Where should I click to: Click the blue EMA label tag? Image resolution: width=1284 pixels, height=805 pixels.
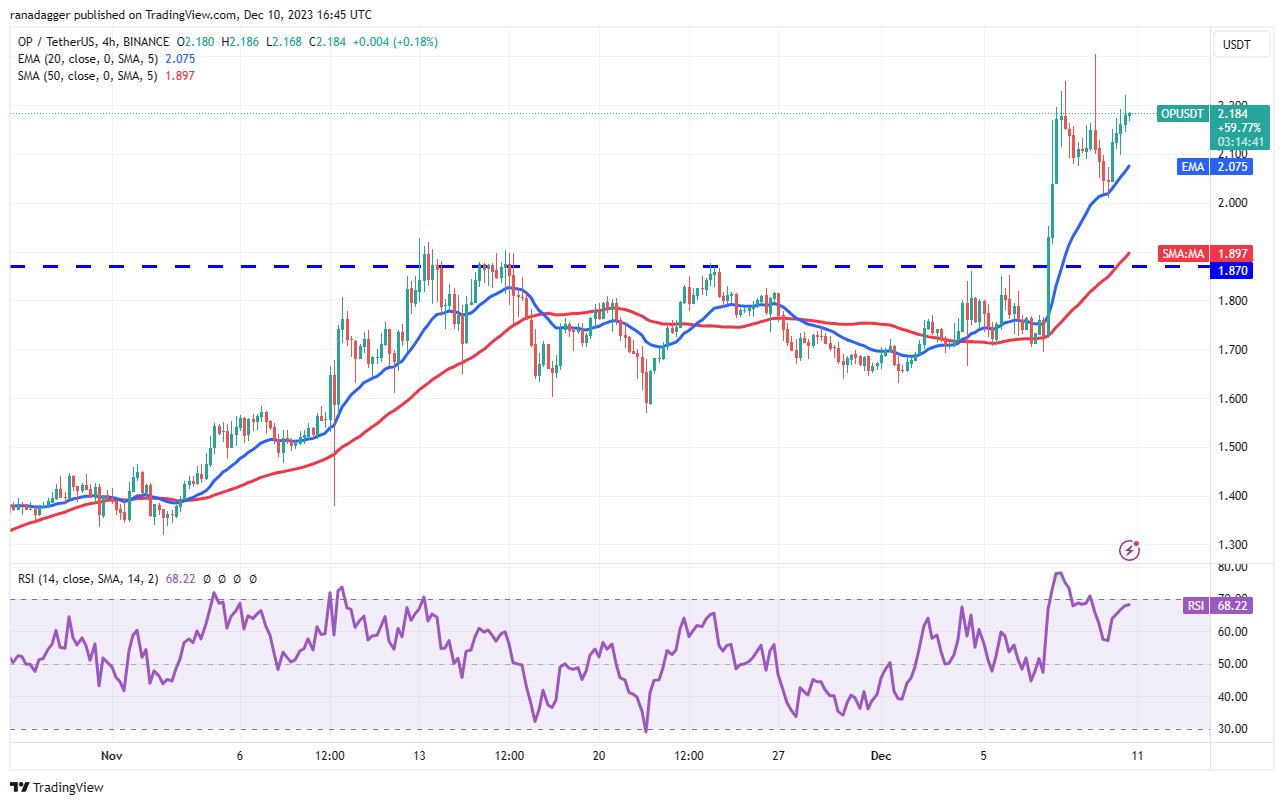tap(1192, 167)
